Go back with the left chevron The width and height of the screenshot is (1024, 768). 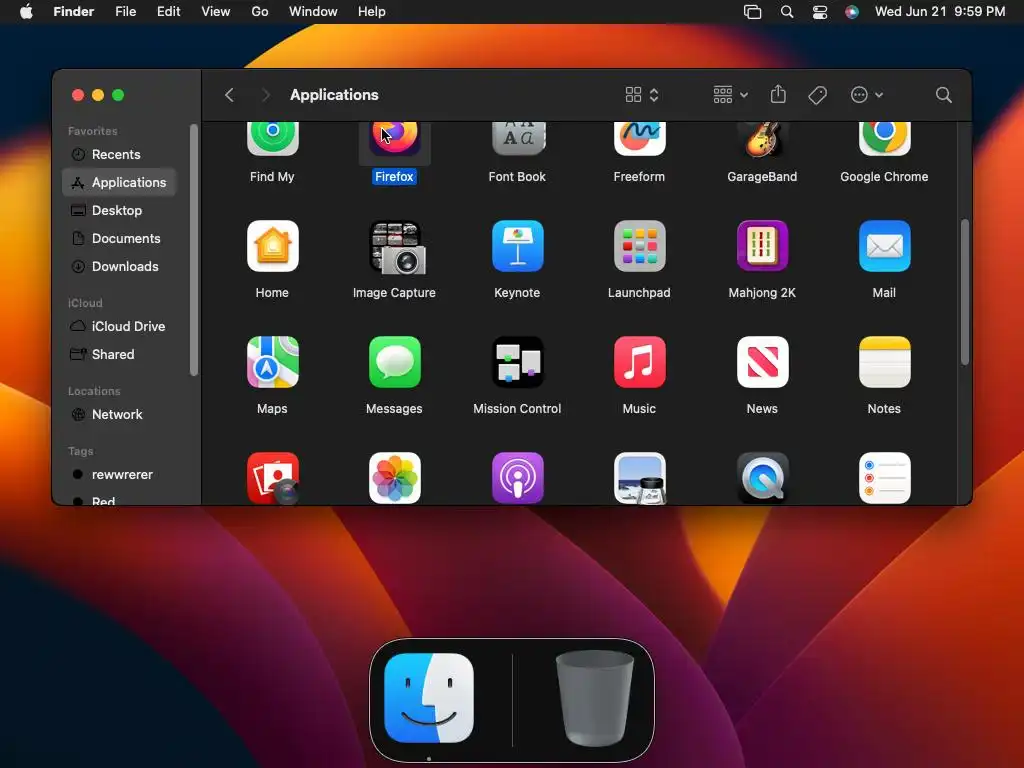click(x=229, y=95)
